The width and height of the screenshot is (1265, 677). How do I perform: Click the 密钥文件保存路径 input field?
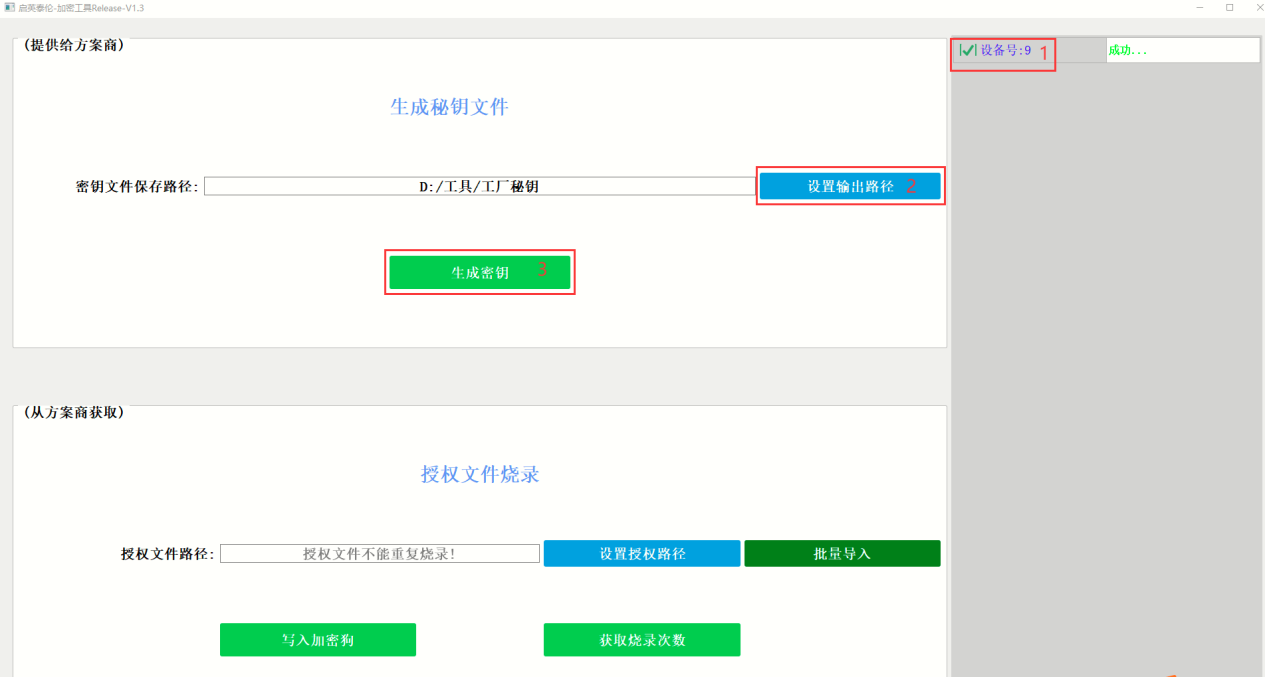click(x=479, y=186)
